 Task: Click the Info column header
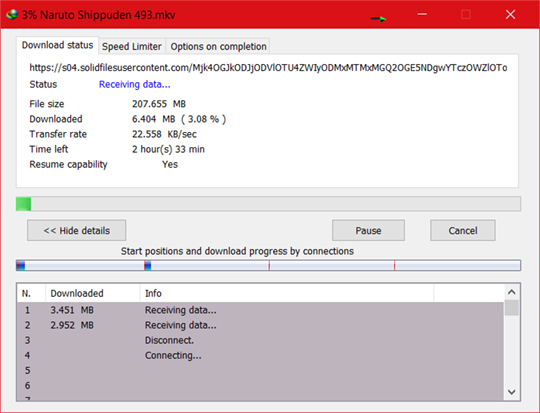pos(287,293)
